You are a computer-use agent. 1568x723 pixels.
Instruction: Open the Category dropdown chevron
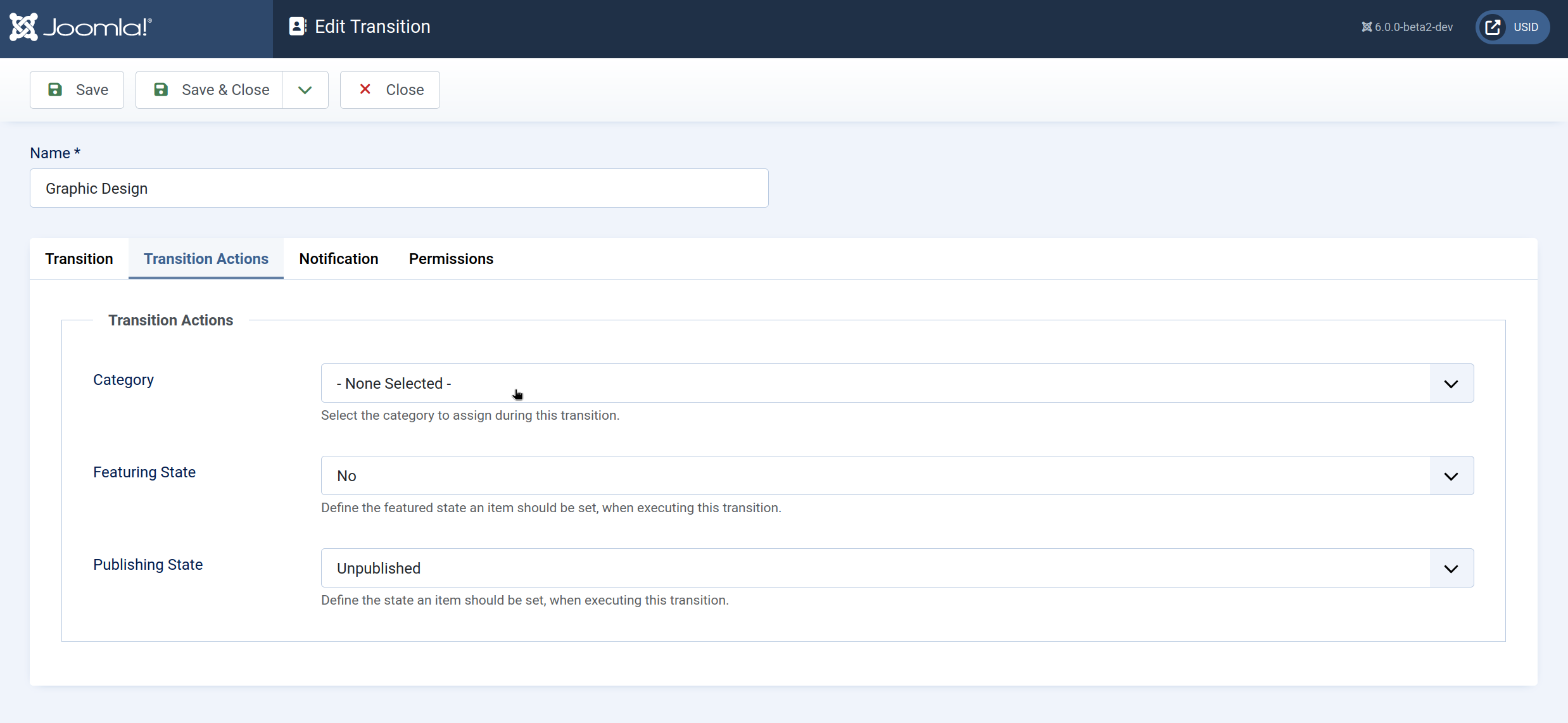pos(1451,384)
